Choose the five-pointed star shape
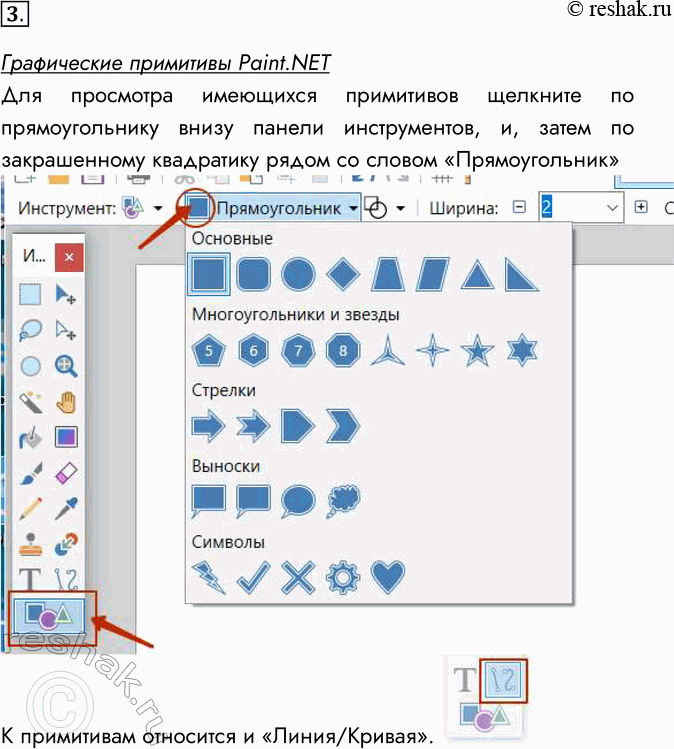 click(476, 350)
